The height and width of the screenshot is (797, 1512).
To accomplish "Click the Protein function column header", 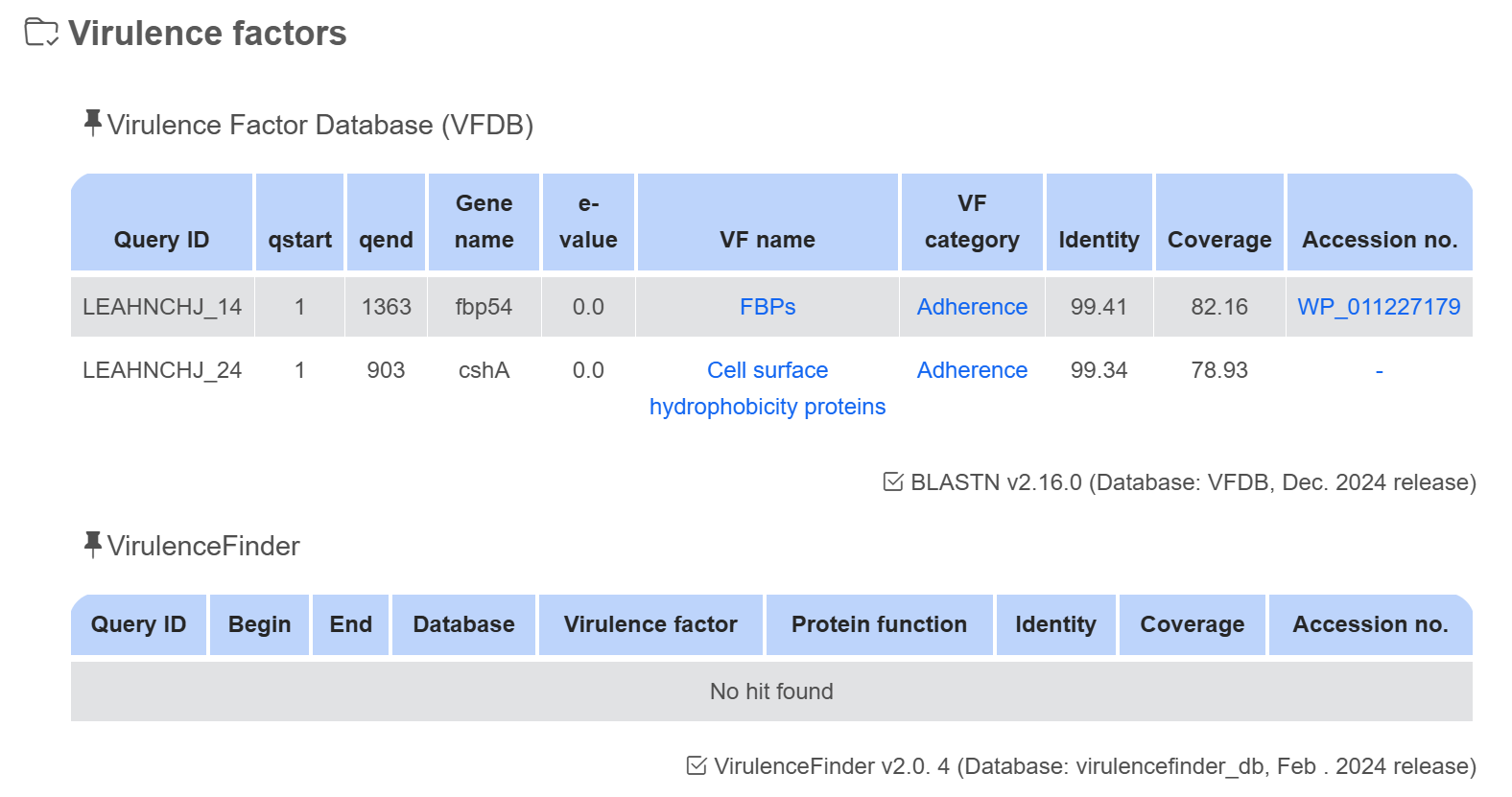I will coord(879,624).
